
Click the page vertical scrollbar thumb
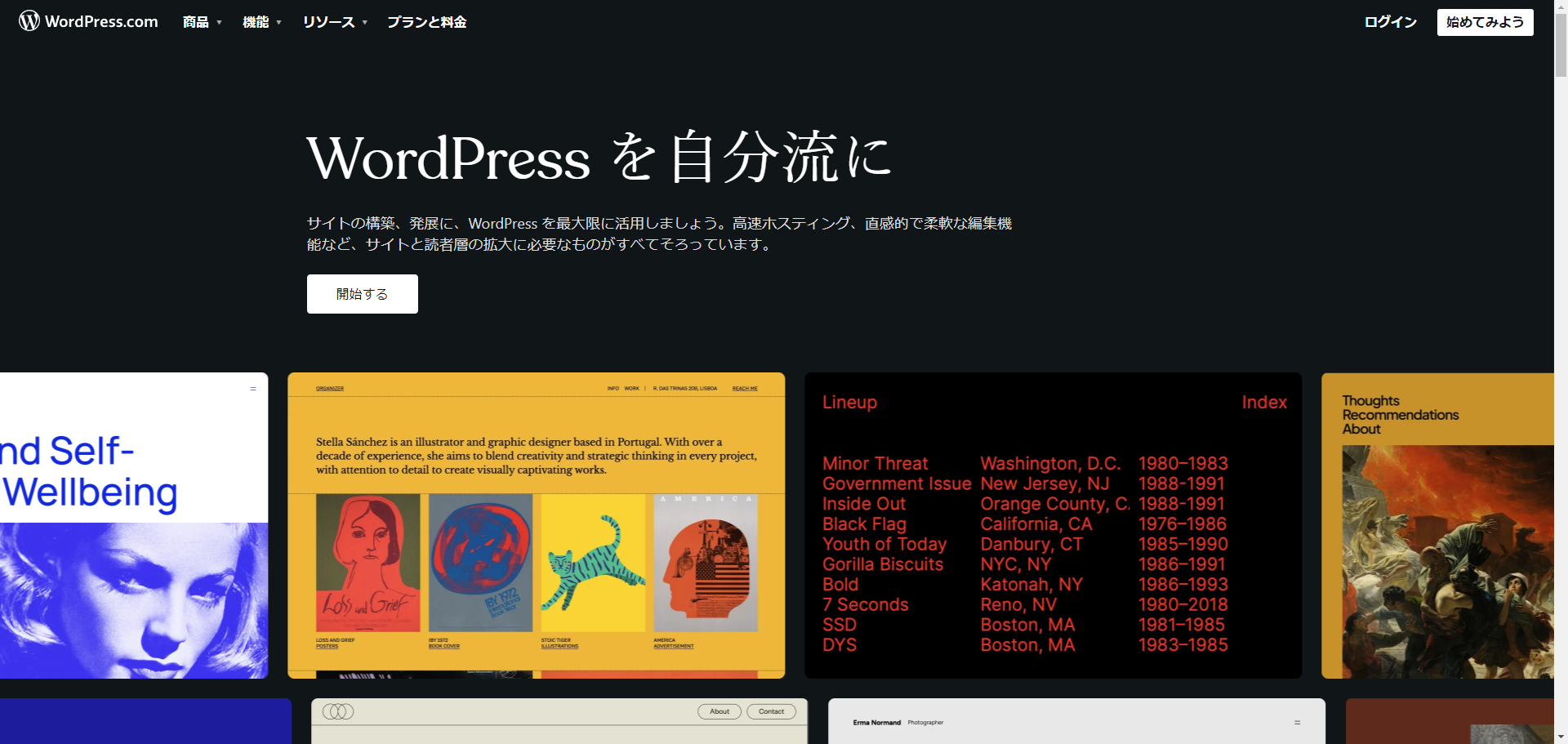1561,45
